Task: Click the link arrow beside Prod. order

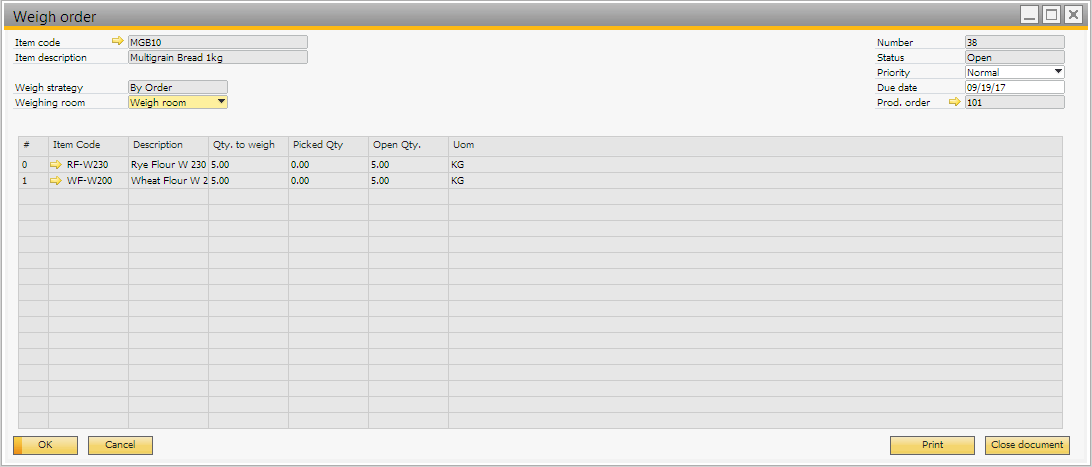Action: coord(954,102)
